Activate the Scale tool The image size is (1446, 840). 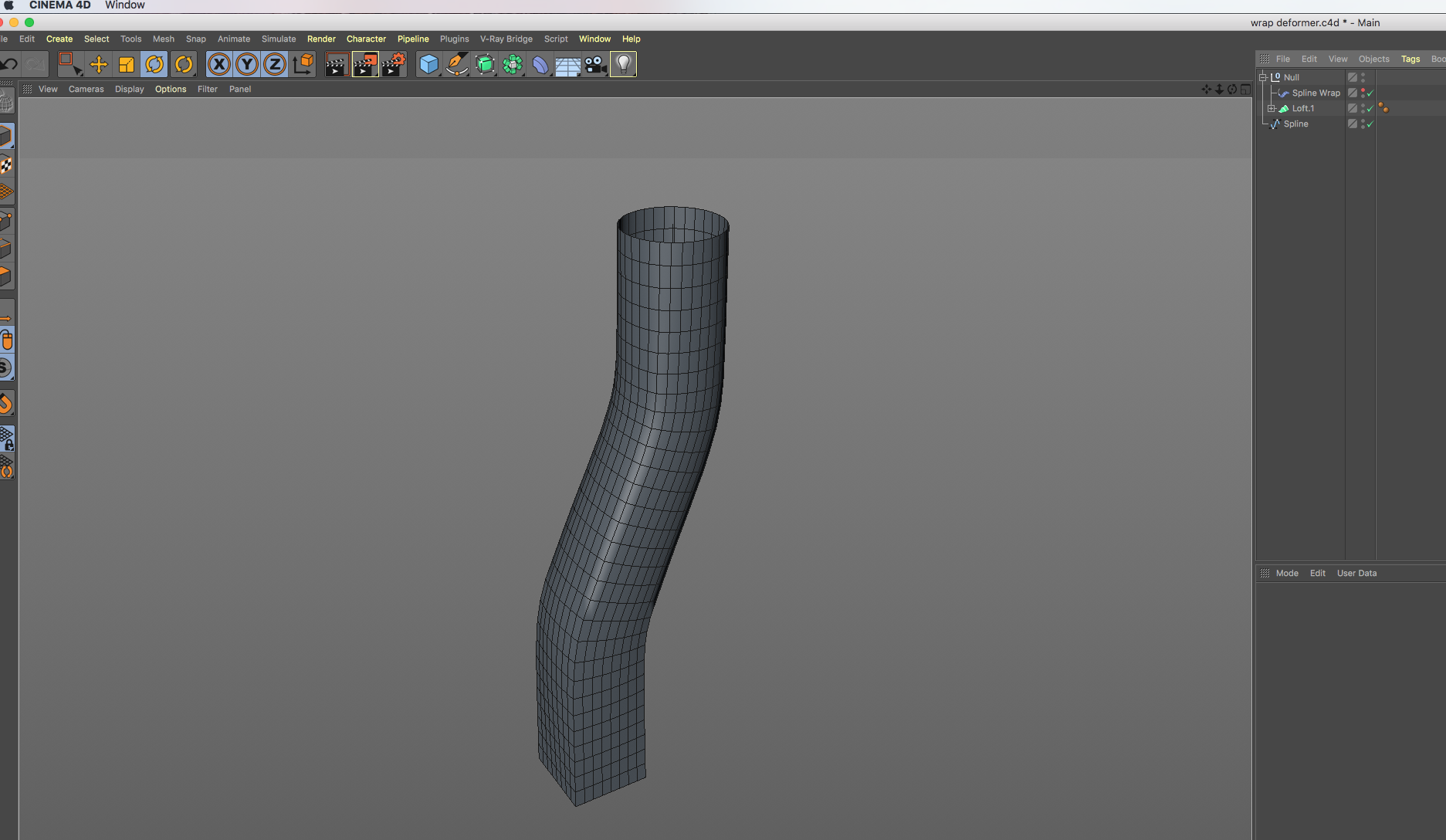click(x=127, y=64)
